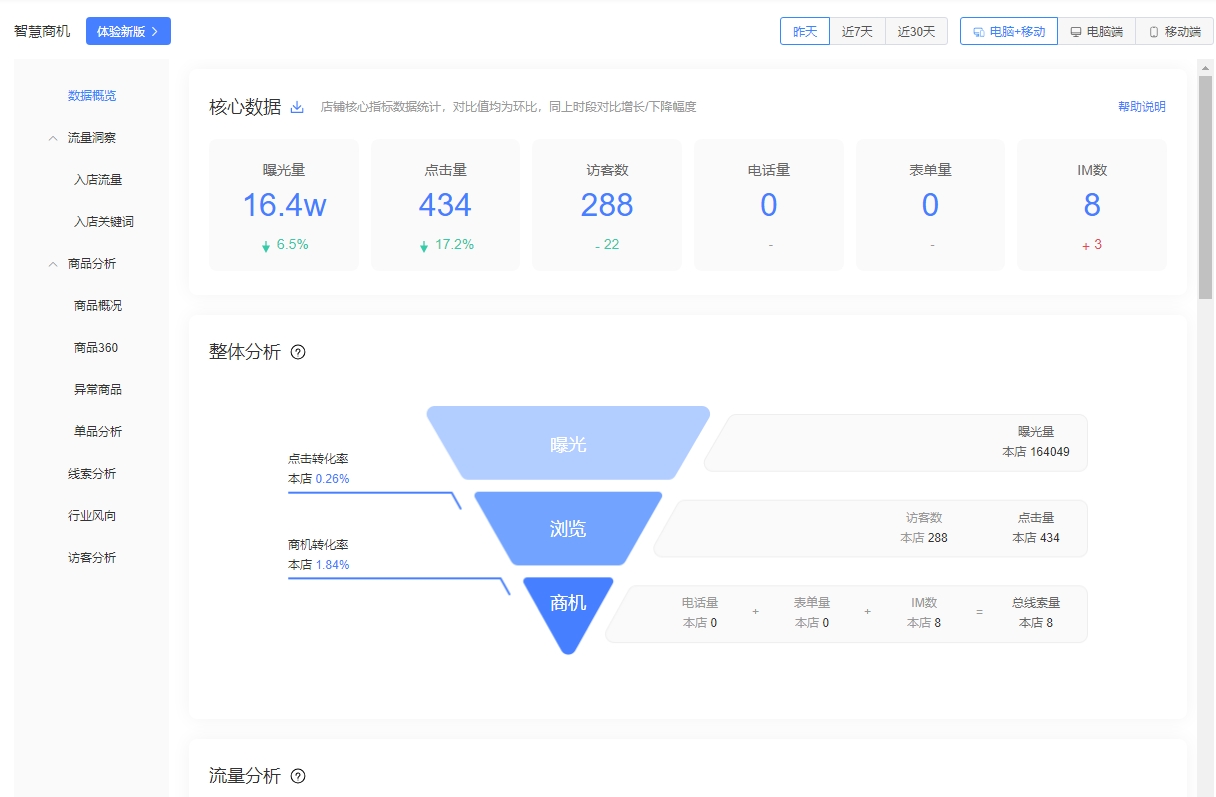Switch view to 电脑端 only
Image resolution: width=1216 pixels, height=797 pixels.
tap(1095, 31)
